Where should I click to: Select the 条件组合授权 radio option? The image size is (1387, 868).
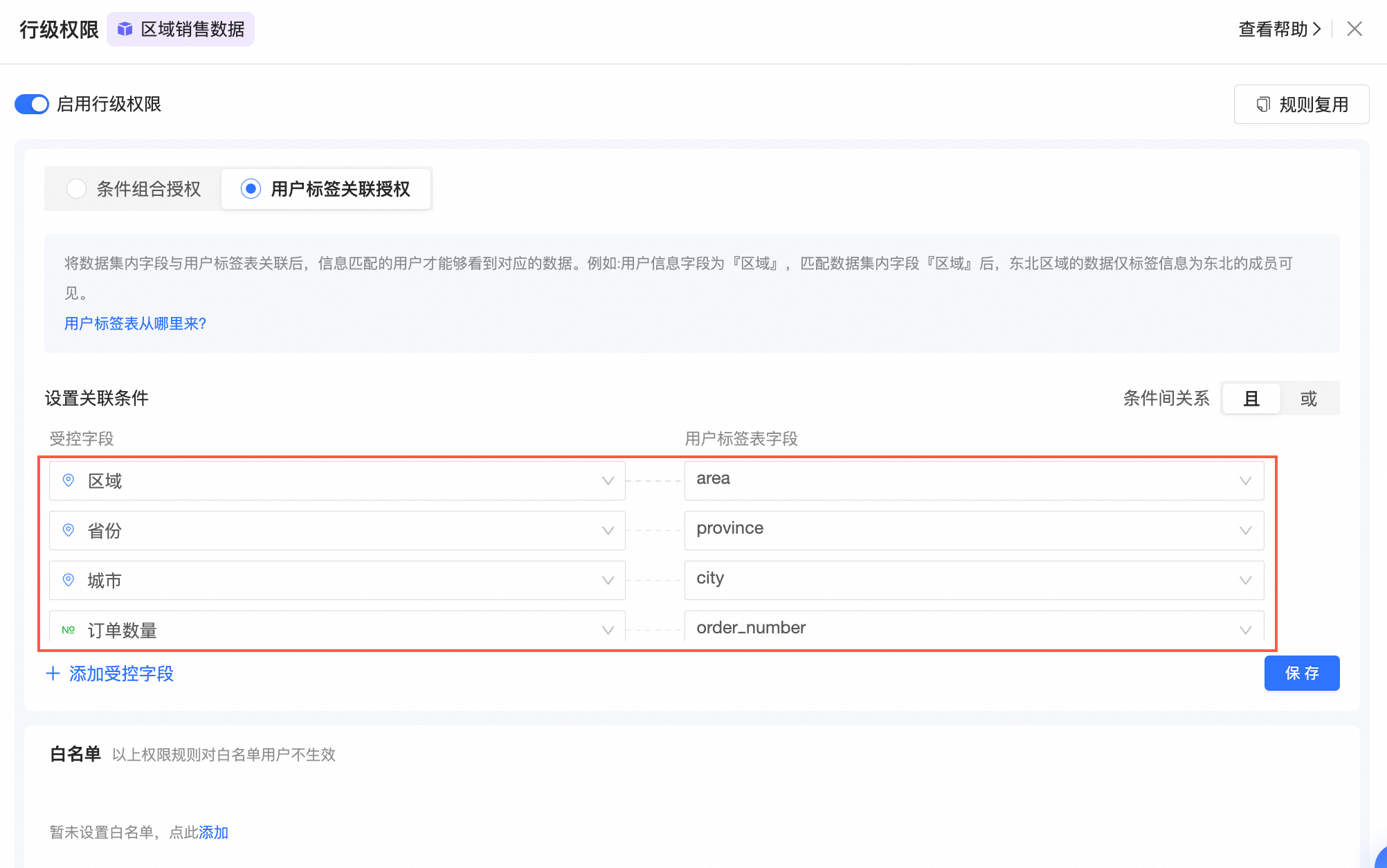pyautogui.click(x=76, y=188)
